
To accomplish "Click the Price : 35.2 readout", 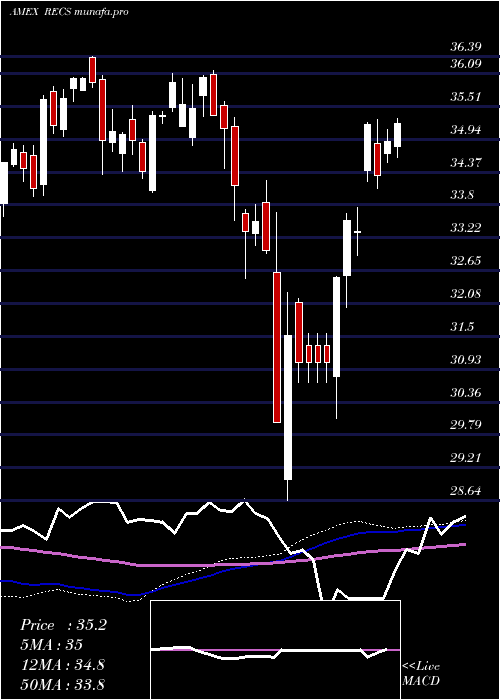I will (x=64, y=625).
